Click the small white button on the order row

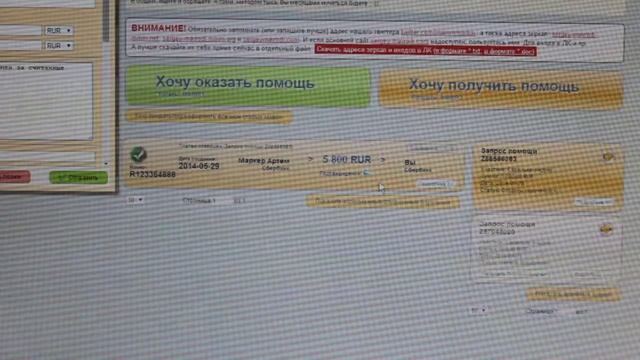click(x=436, y=184)
